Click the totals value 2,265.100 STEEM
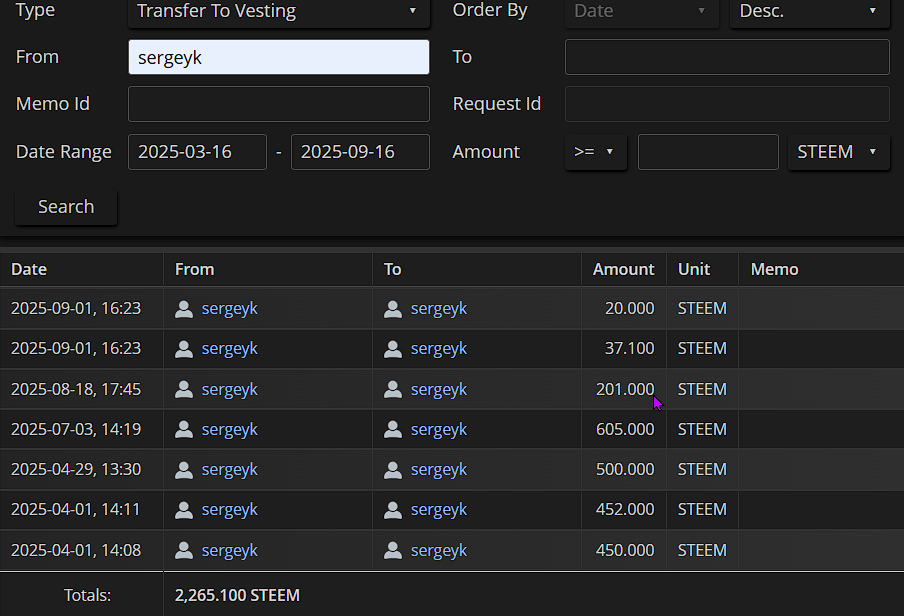Viewport: 904px width, 616px height. [237, 595]
